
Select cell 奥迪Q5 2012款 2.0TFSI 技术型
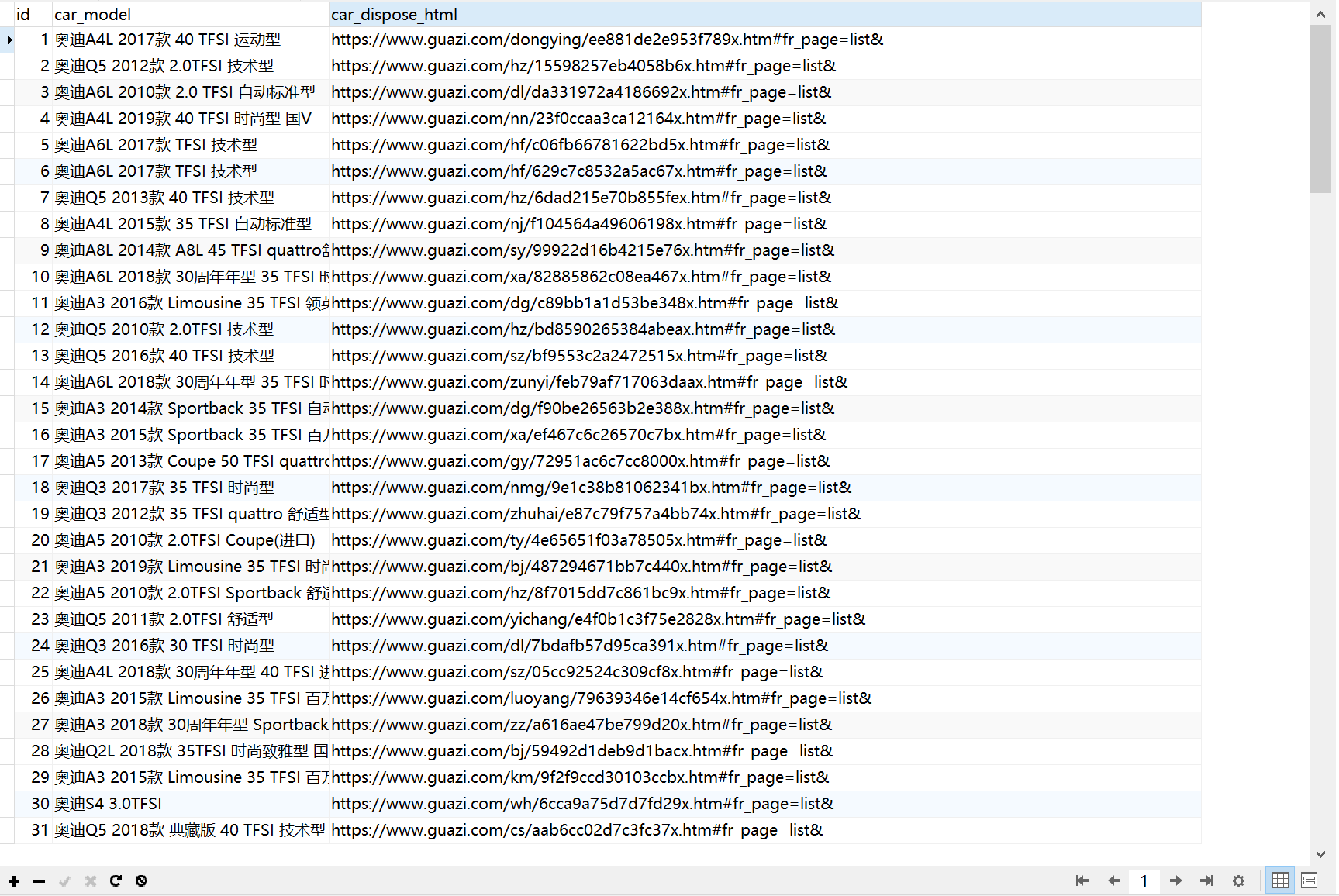(190, 66)
